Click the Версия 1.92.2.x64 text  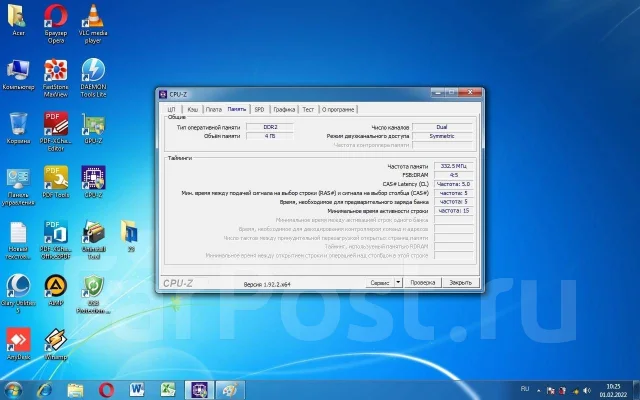(x=267, y=284)
